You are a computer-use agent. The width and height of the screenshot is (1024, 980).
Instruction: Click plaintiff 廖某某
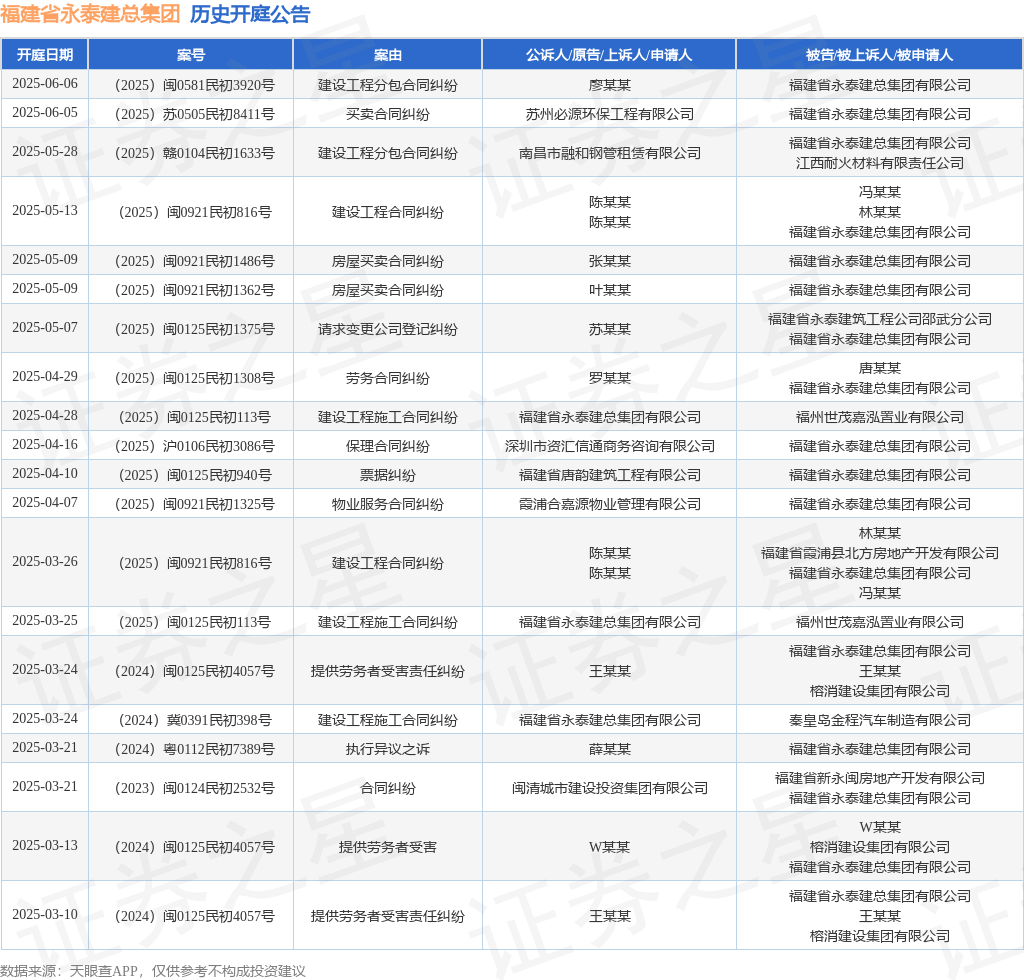coord(609,86)
